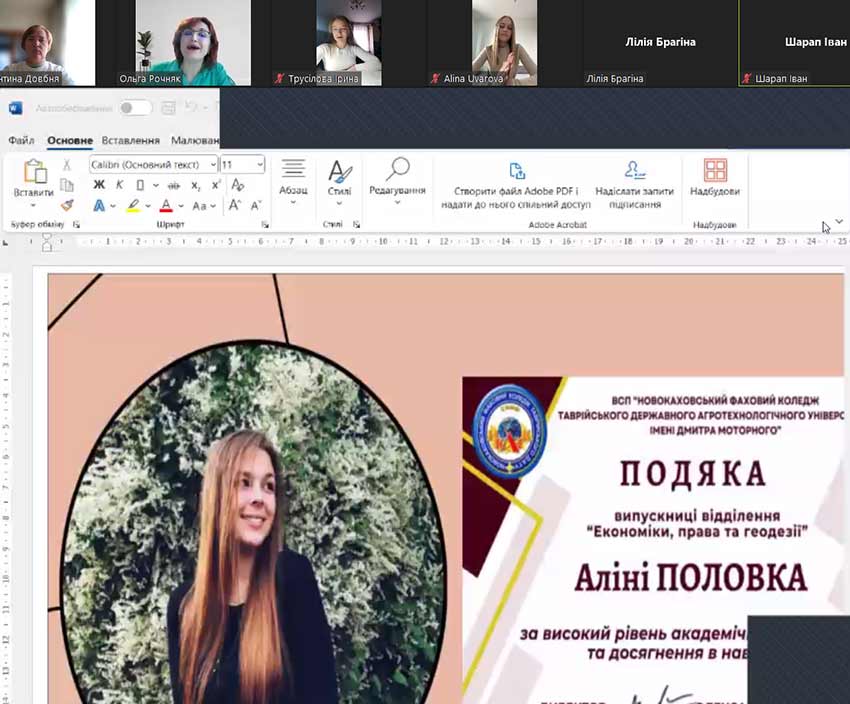850x704 pixels.
Task: Click the red font color A swatch
Action: tap(166, 206)
